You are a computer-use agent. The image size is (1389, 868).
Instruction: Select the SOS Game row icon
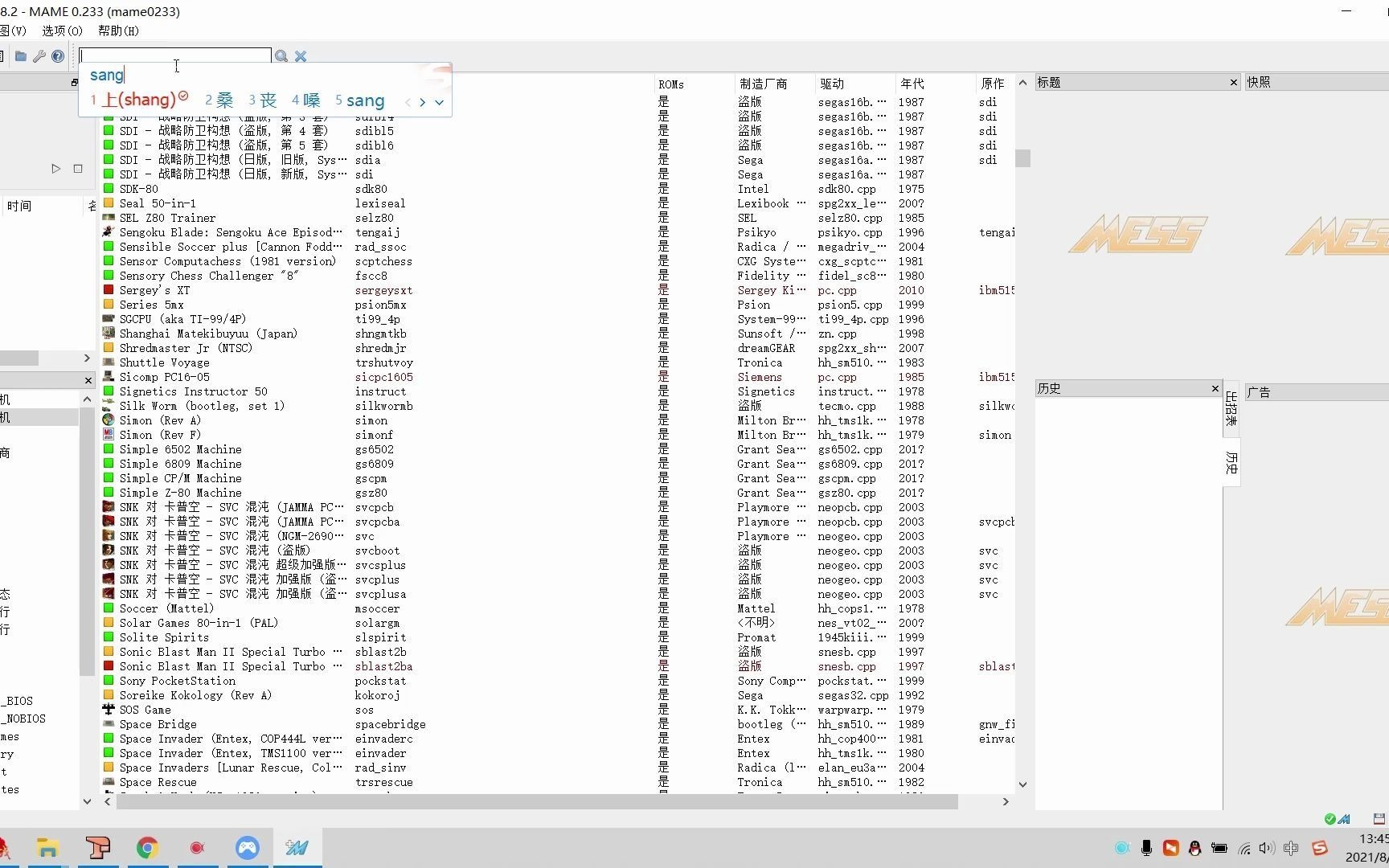click(109, 710)
